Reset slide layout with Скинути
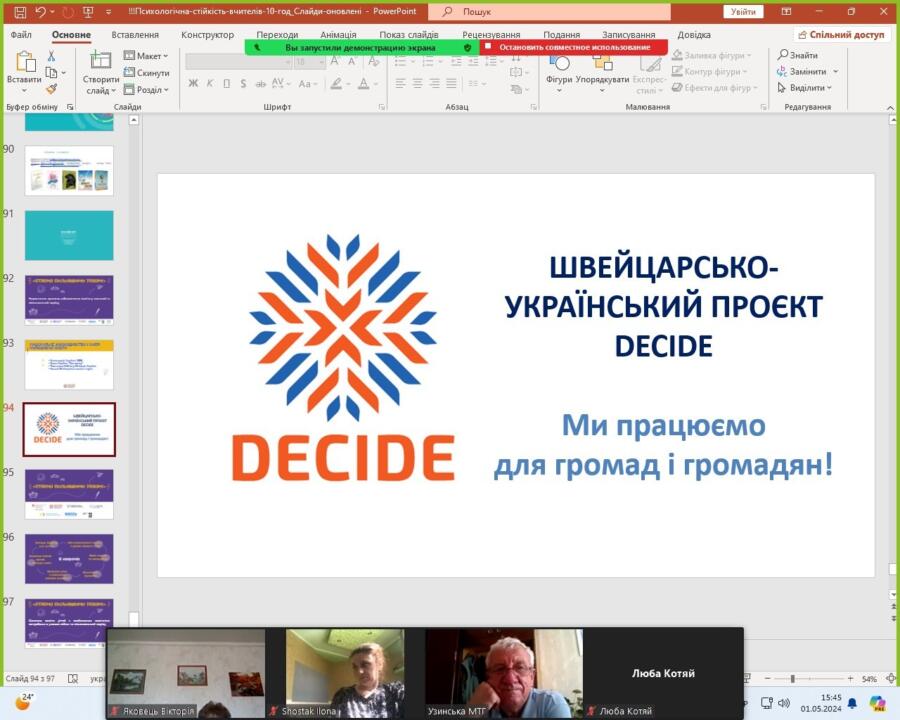 (x=146, y=72)
